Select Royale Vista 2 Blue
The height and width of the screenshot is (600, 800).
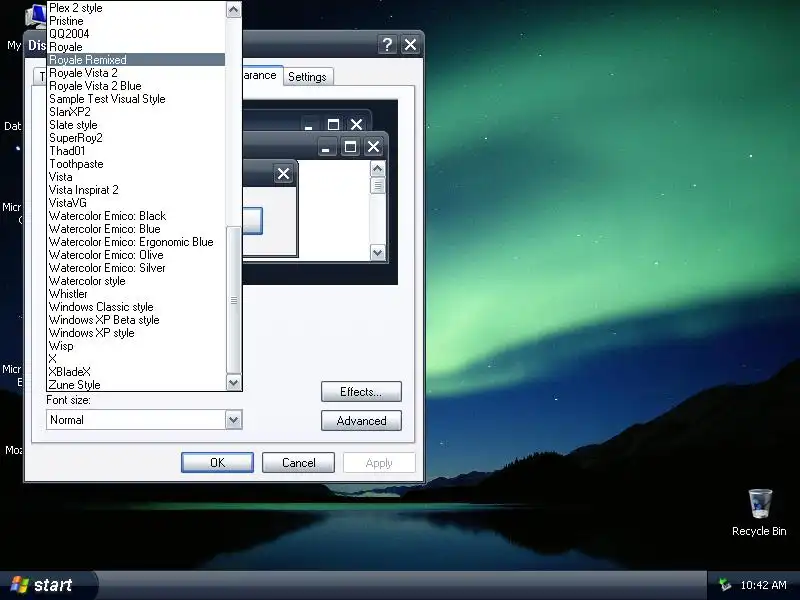click(136, 86)
